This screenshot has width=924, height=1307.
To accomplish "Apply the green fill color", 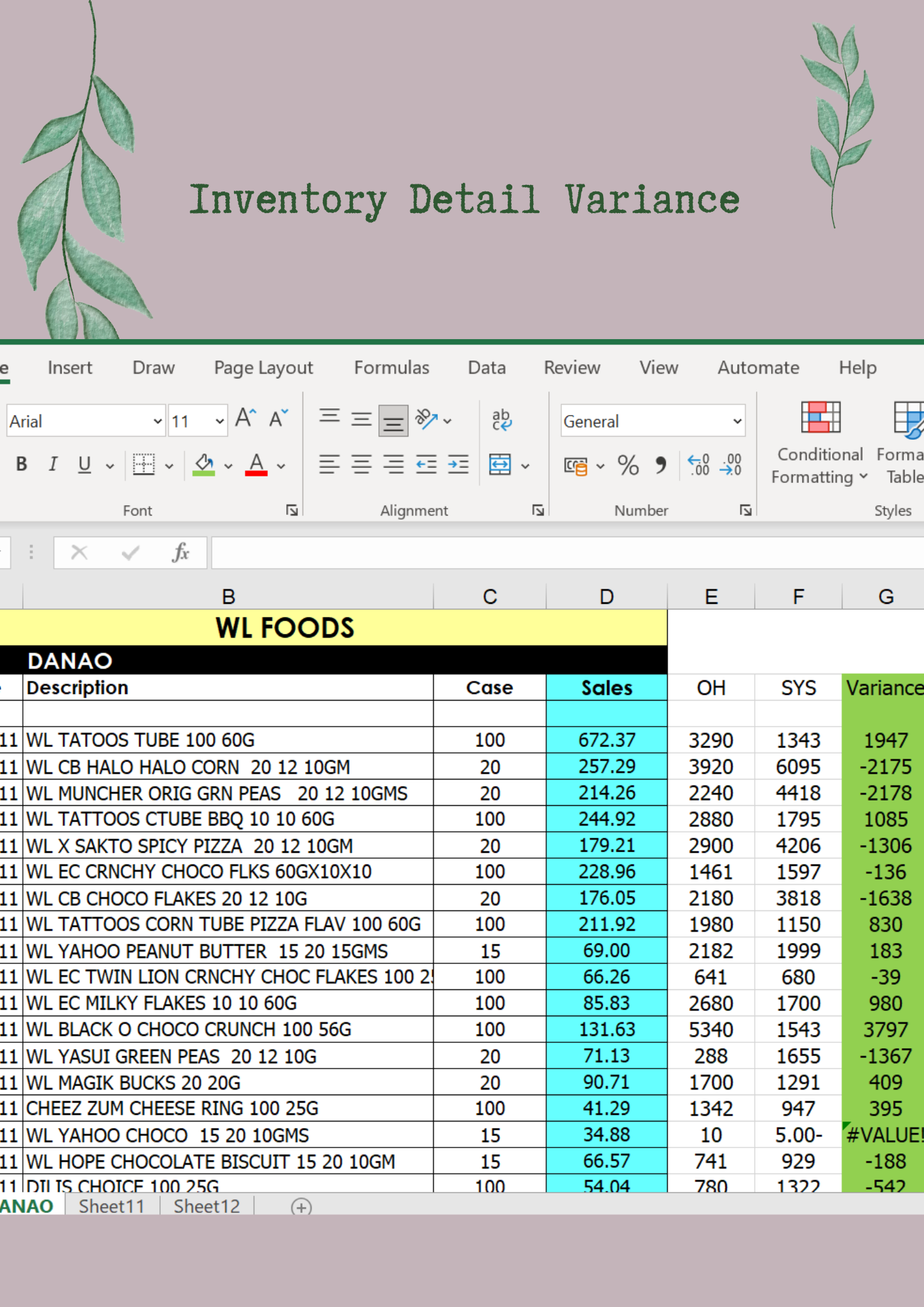I will point(204,465).
